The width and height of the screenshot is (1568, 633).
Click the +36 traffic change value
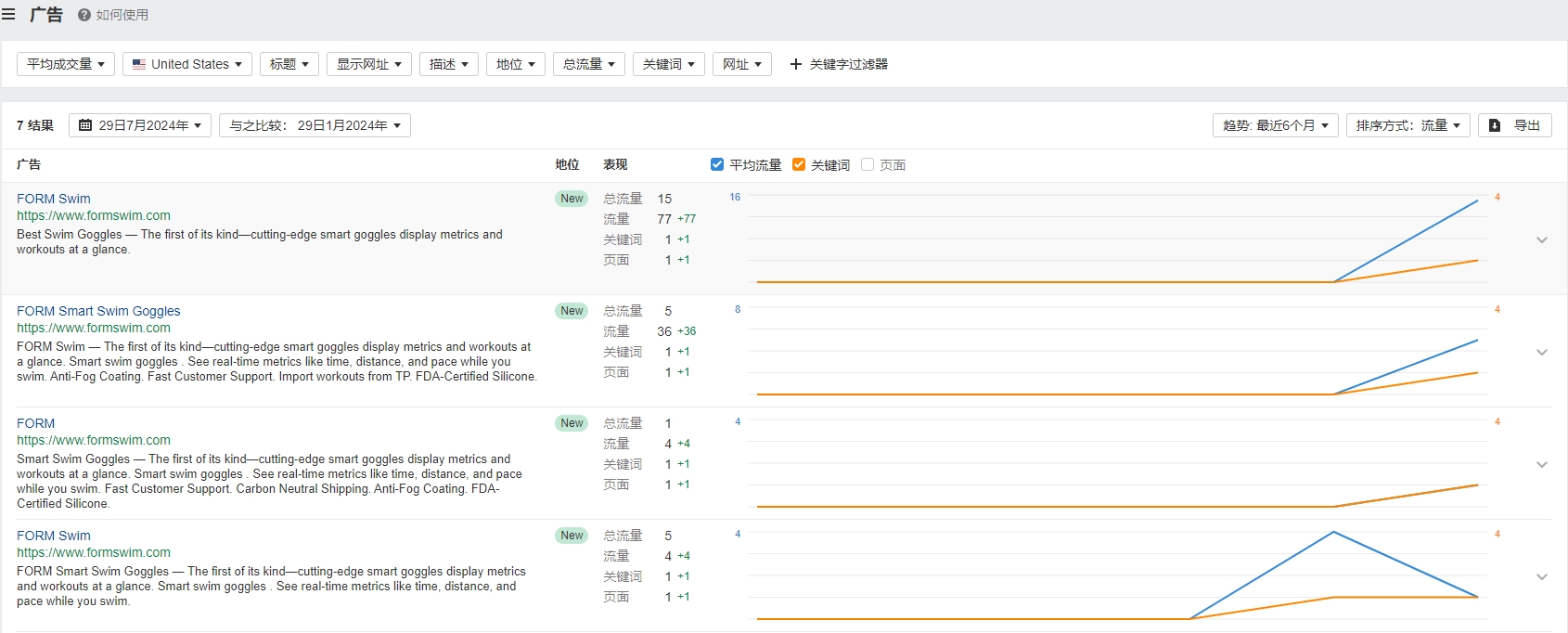(687, 331)
